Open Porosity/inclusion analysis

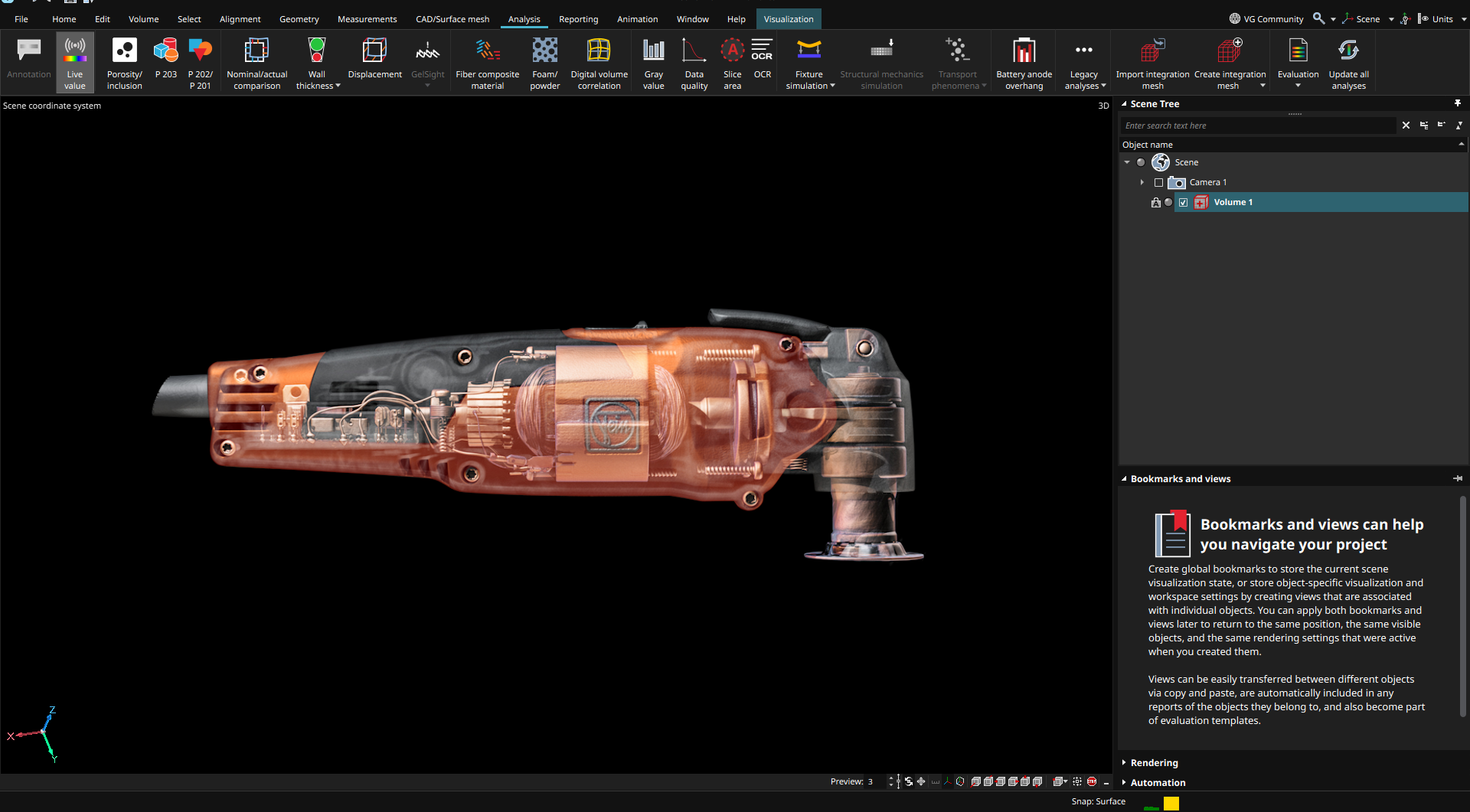pyautogui.click(x=124, y=63)
